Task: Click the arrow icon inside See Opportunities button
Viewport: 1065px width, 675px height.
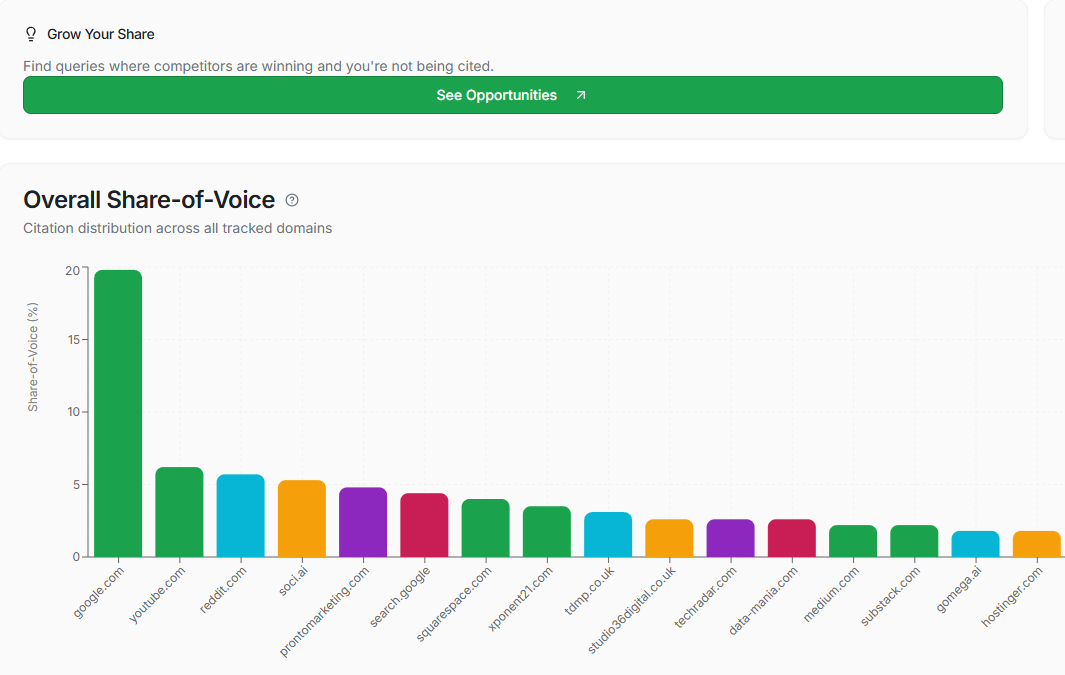Action: (579, 95)
